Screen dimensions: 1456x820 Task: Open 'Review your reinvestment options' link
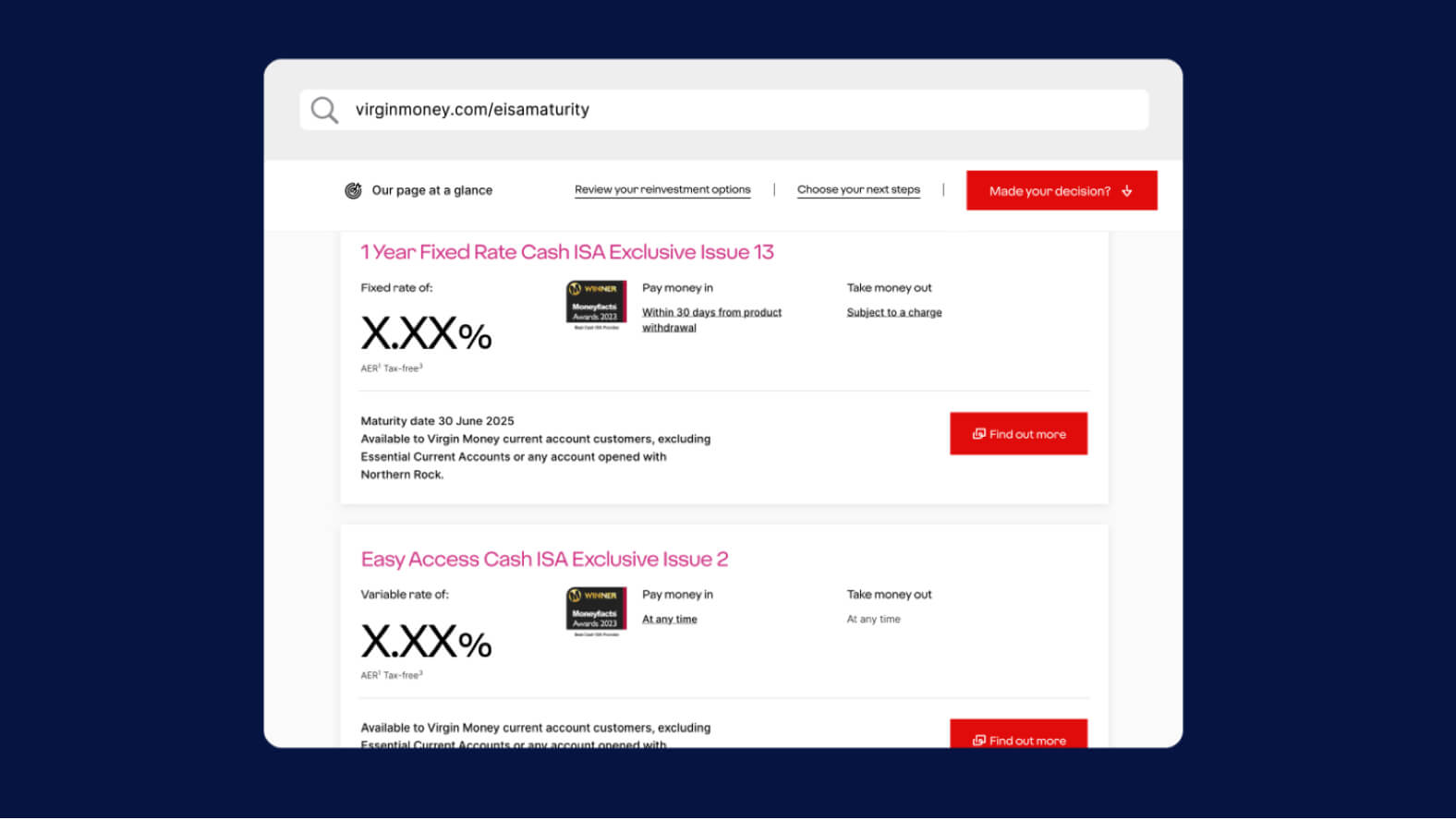[662, 189]
